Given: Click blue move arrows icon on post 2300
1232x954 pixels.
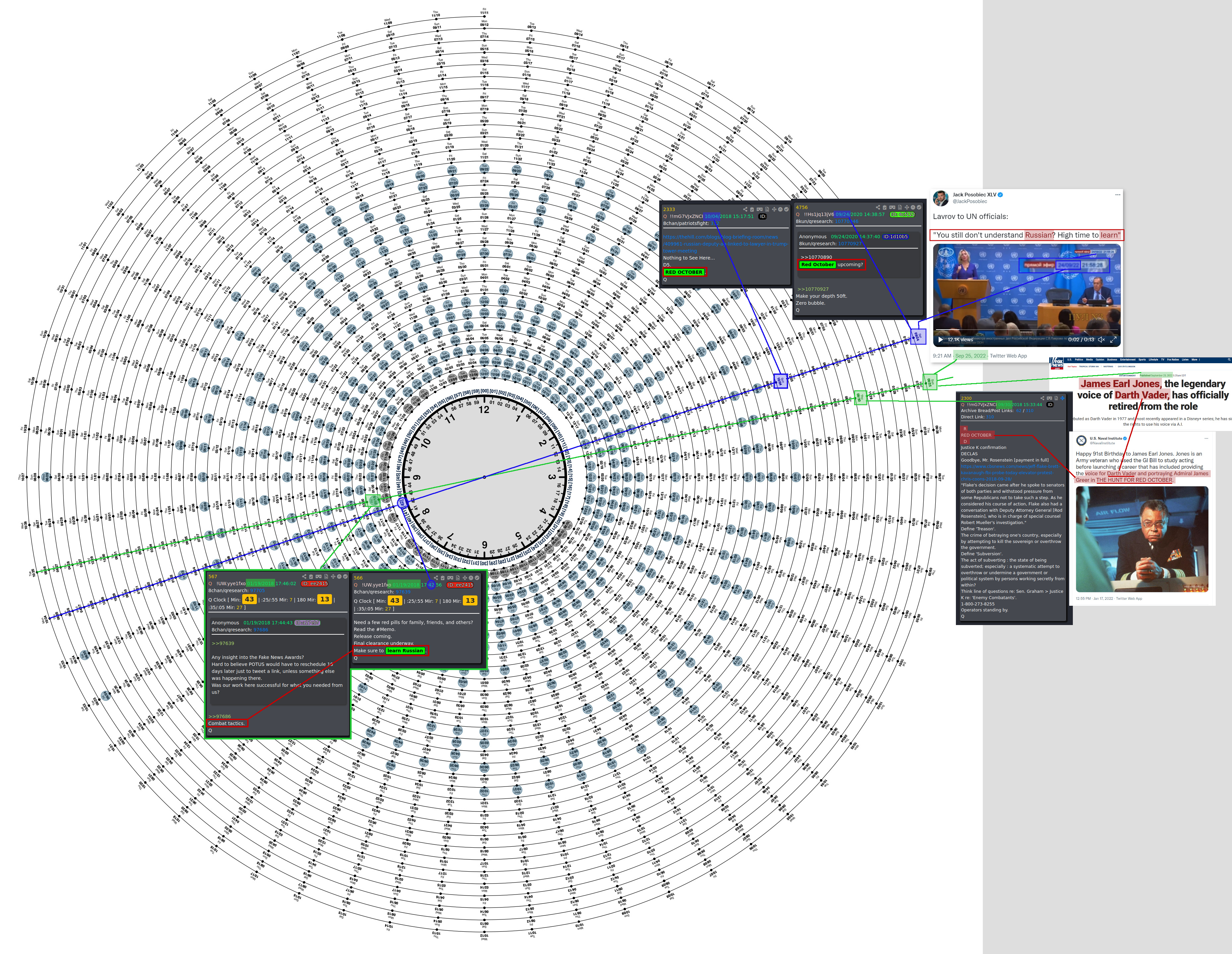Looking at the screenshot, I should click(x=1063, y=398).
